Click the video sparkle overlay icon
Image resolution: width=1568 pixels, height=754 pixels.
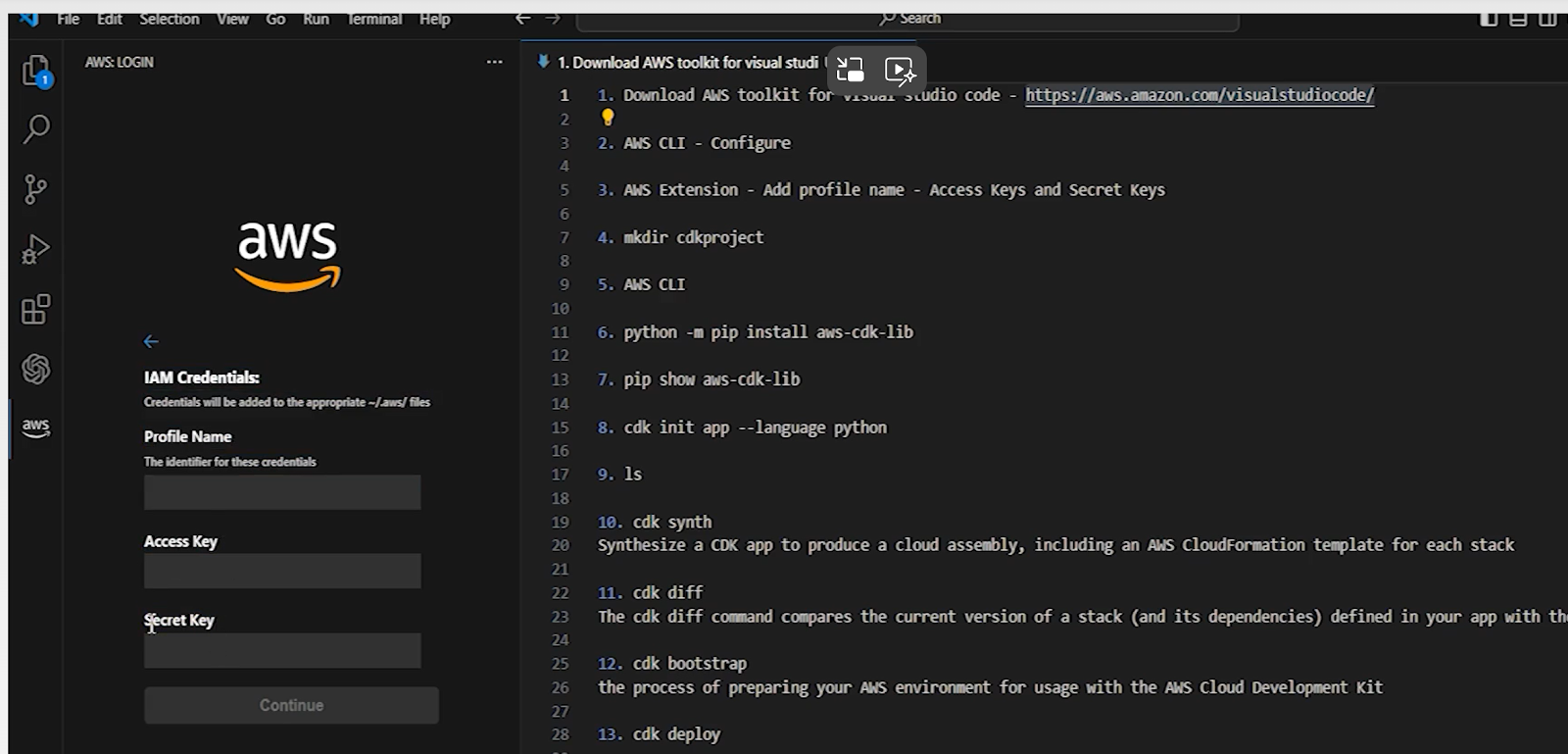(900, 70)
